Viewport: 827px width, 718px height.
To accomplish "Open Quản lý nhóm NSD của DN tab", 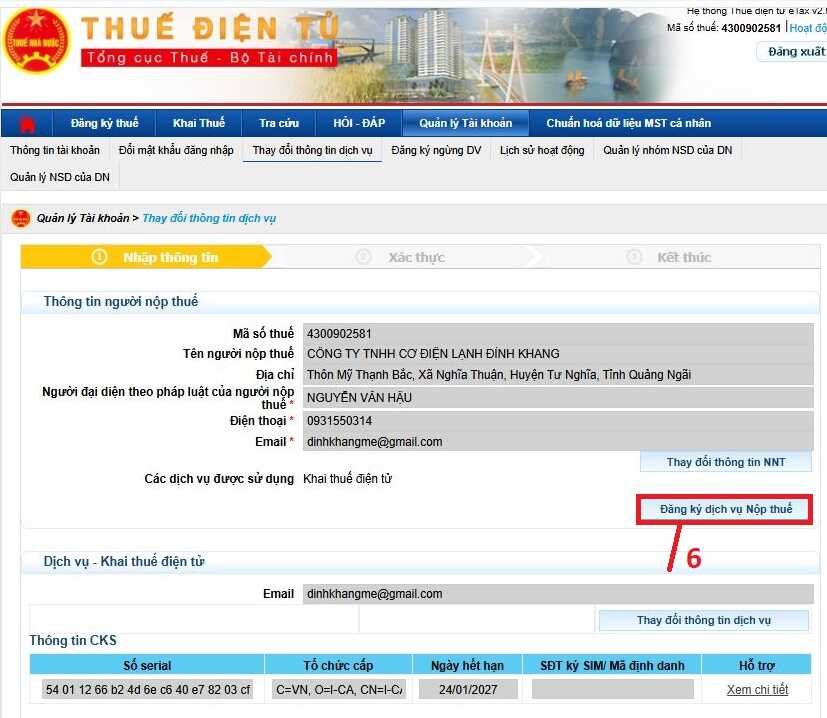I will click(668, 150).
